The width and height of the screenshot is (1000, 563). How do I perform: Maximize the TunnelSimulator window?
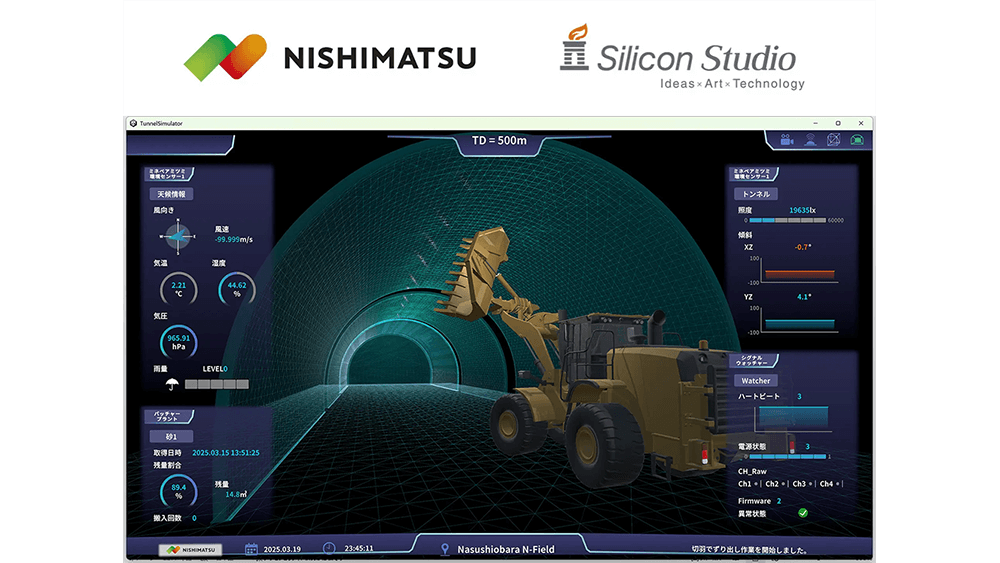(x=838, y=123)
